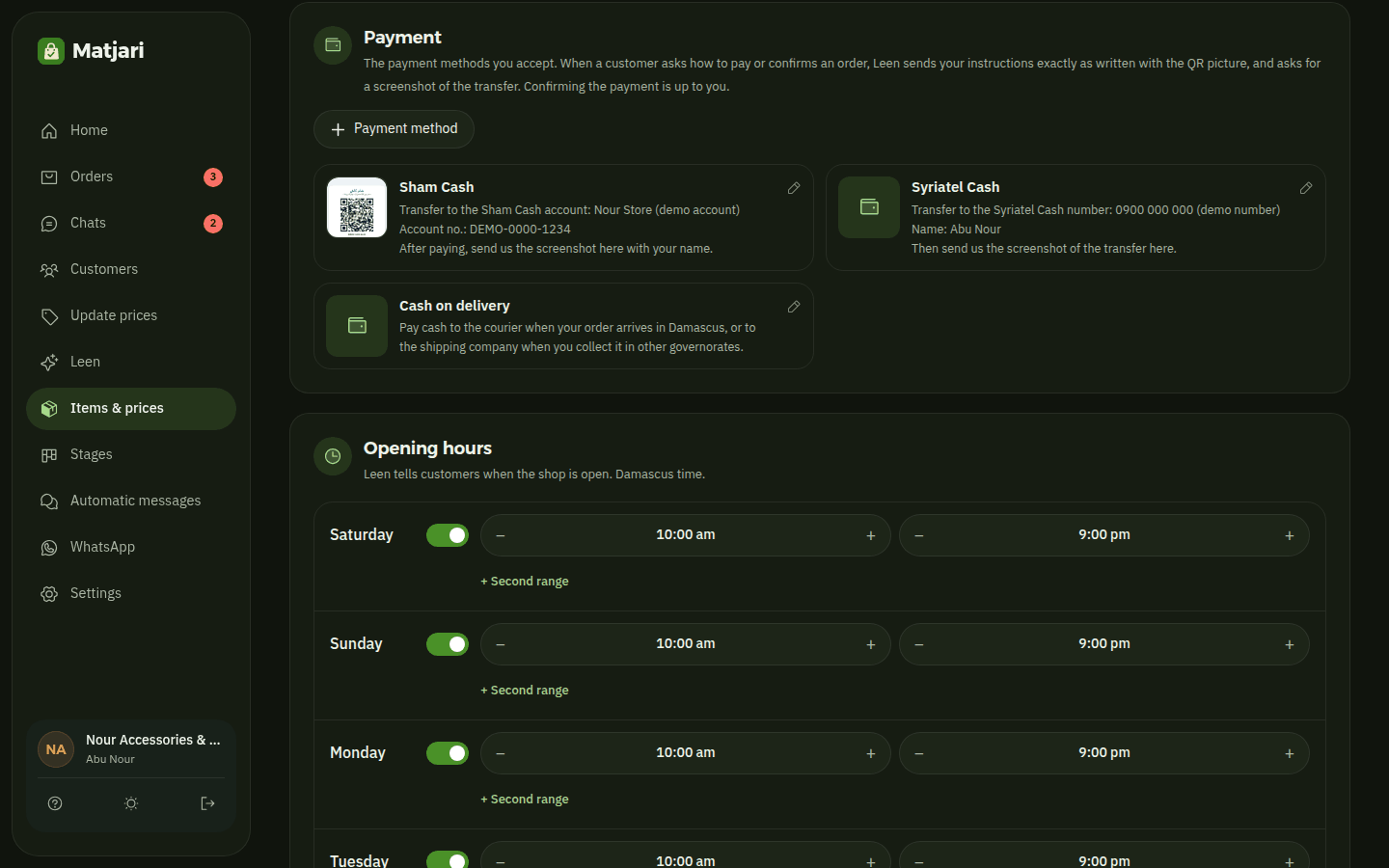Add a second range for Monday
Image resolution: width=1389 pixels, height=868 pixels.
pos(525,800)
